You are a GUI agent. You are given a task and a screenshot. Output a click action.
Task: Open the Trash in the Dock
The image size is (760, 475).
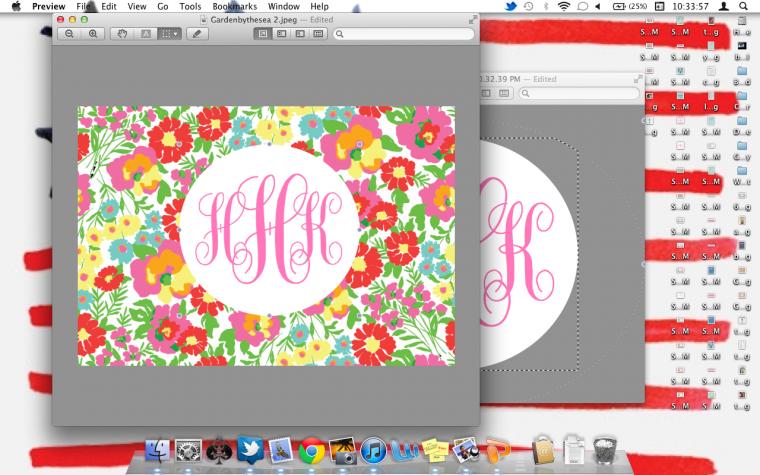point(603,451)
